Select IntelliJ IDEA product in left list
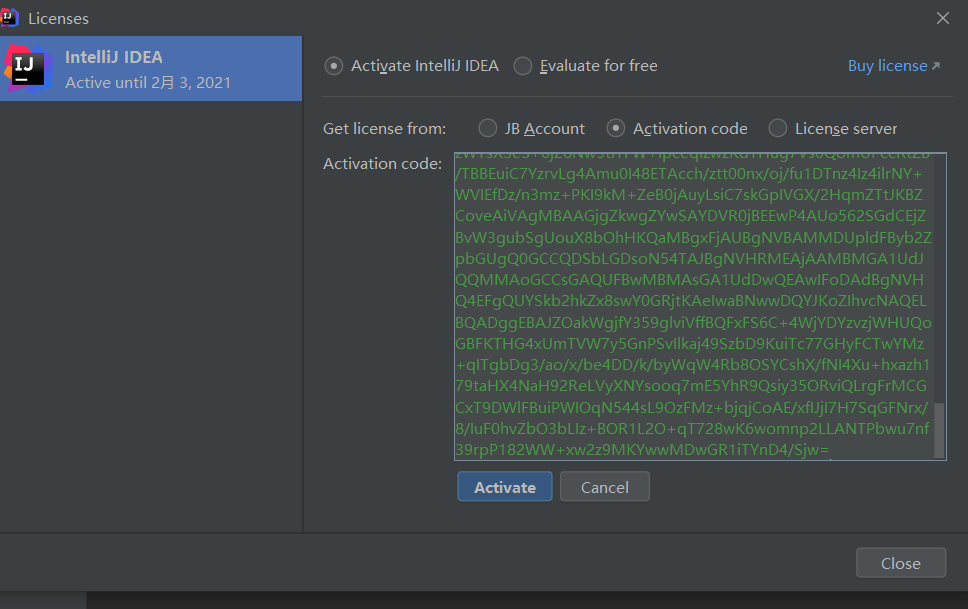 [151, 69]
